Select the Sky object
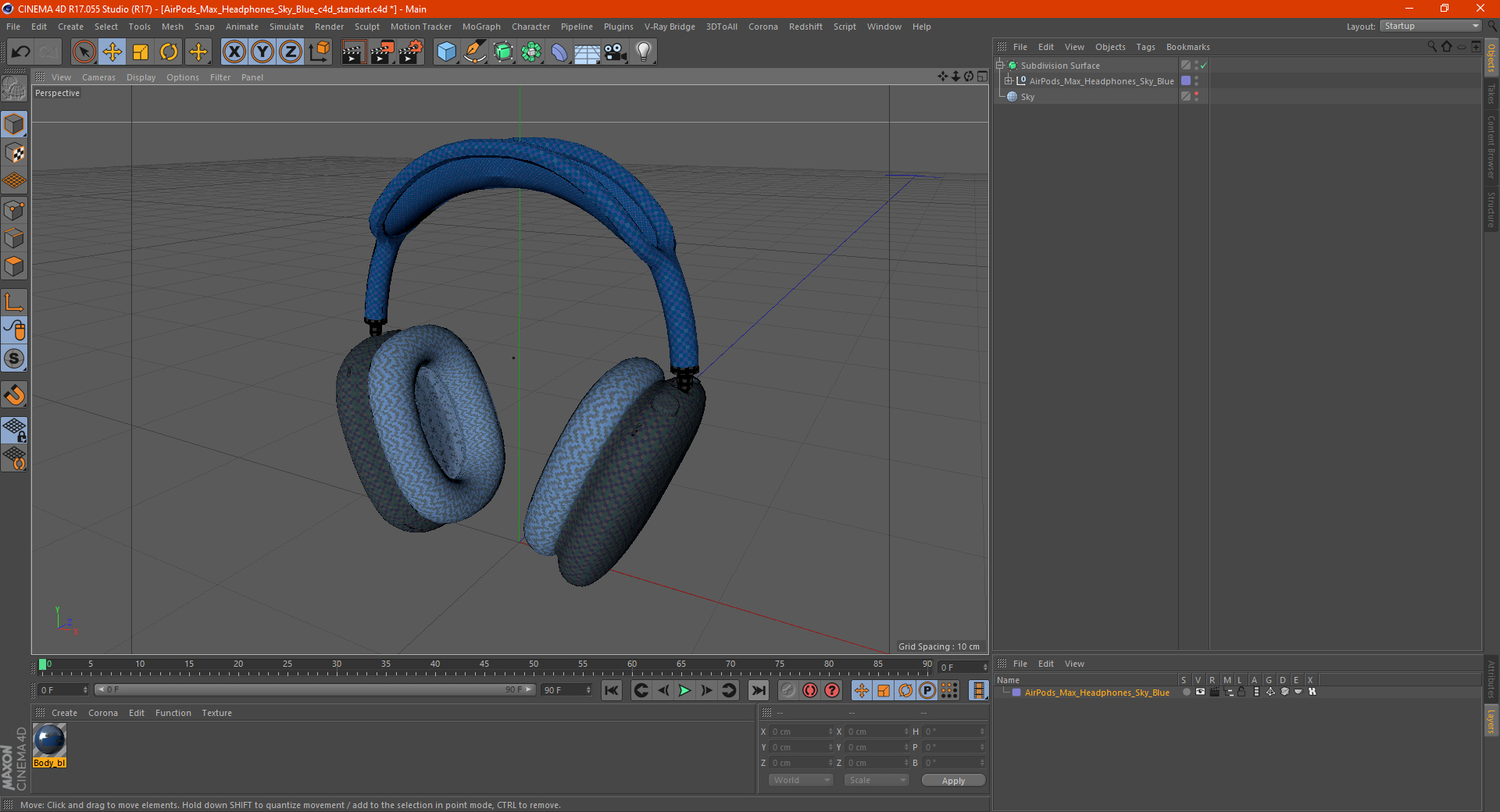 click(x=1027, y=97)
